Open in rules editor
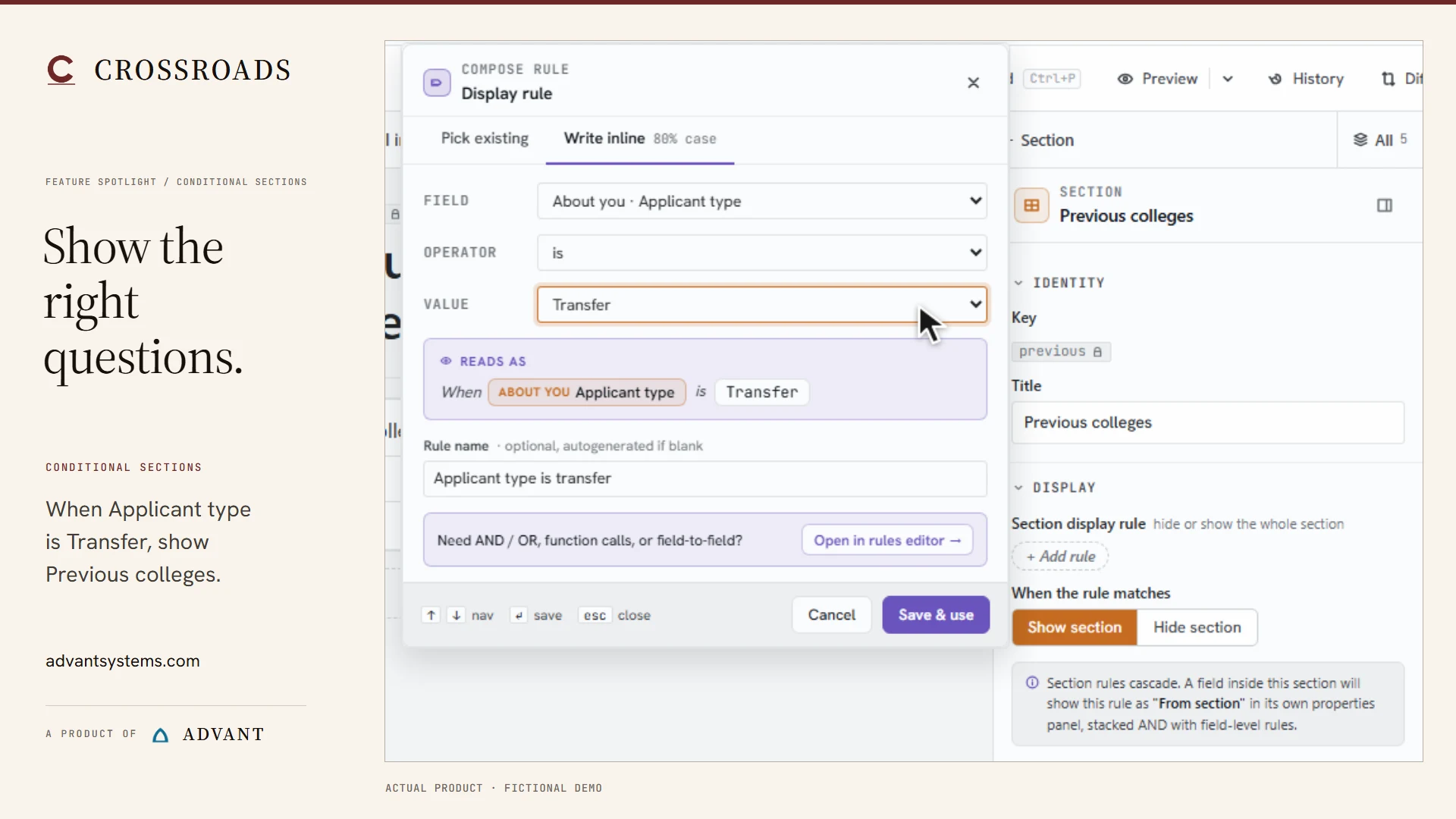Viewport: 1456px width, 819px height. coord(887,541)
